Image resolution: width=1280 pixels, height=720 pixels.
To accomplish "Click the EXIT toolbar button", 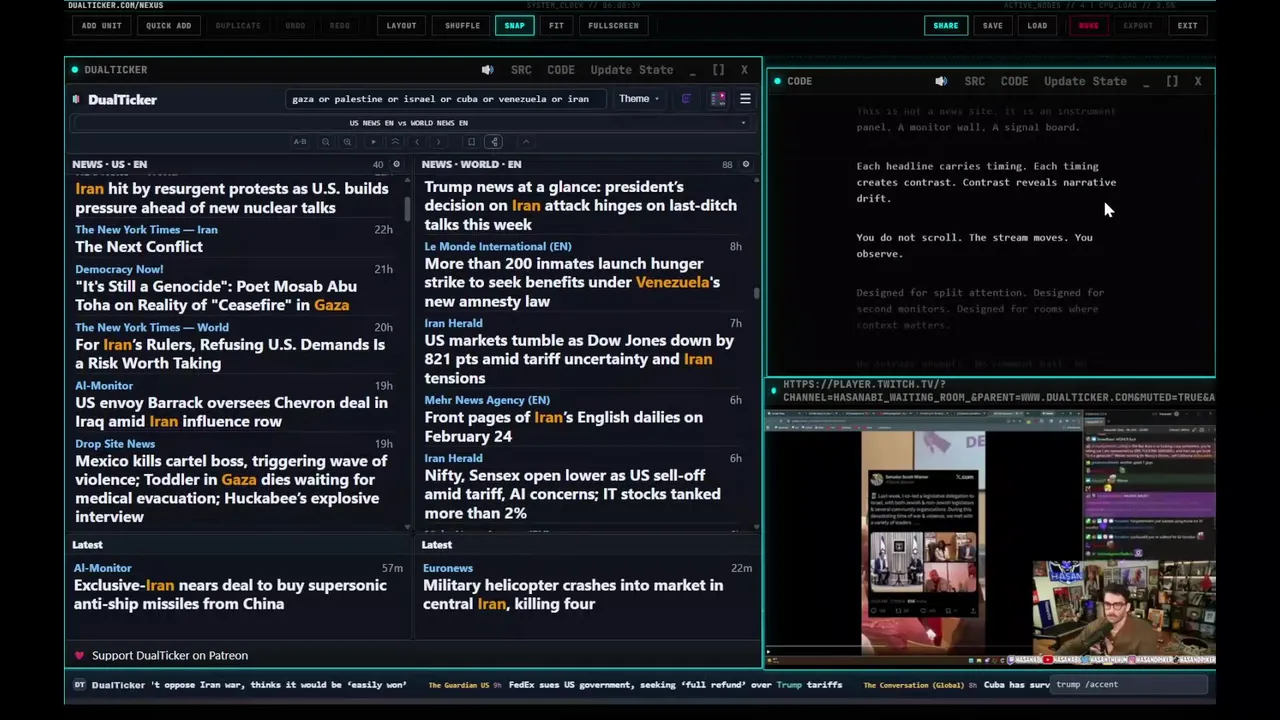I will coord(1187,25).
